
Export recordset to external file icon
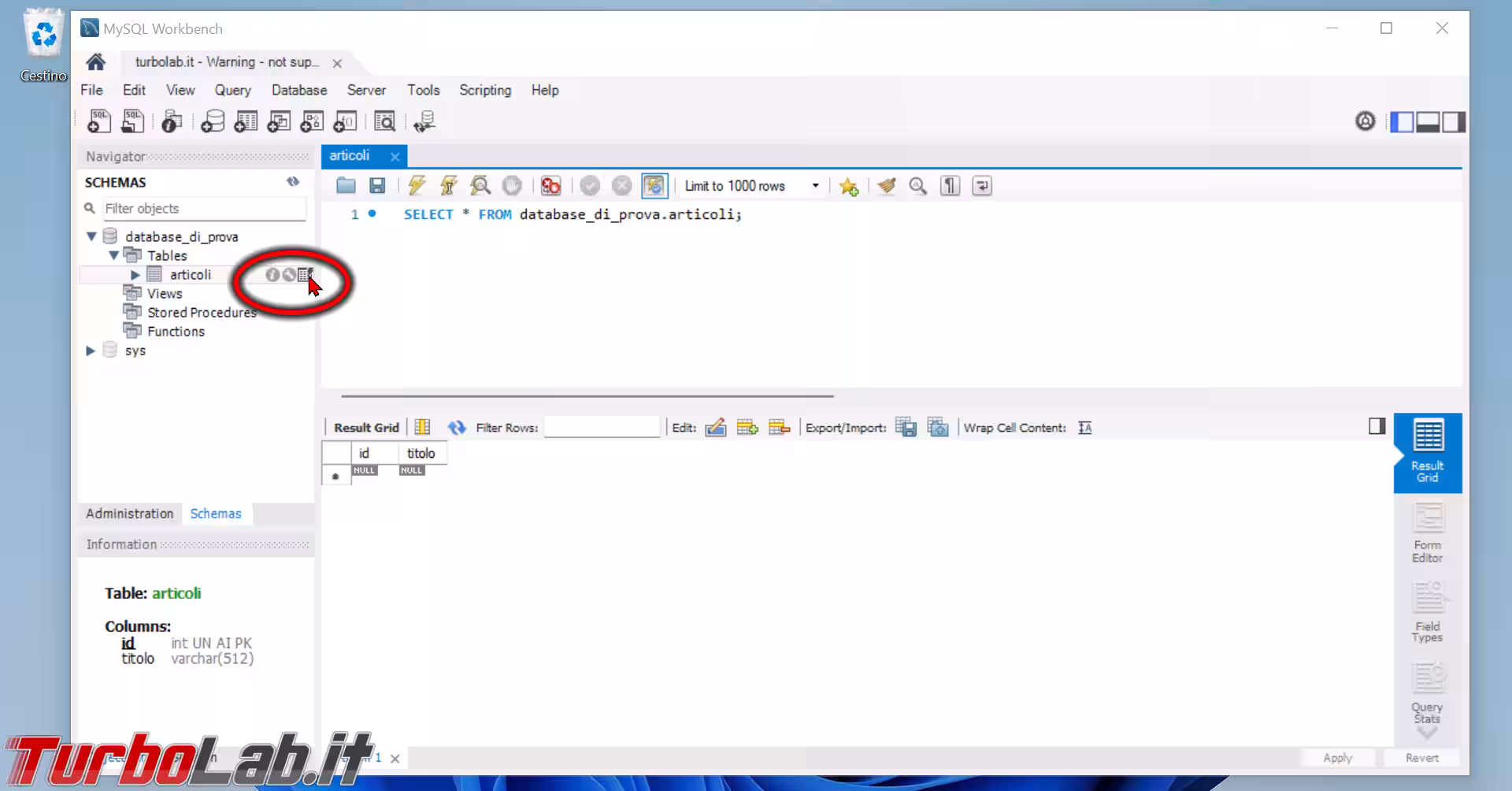pos(906,428)
